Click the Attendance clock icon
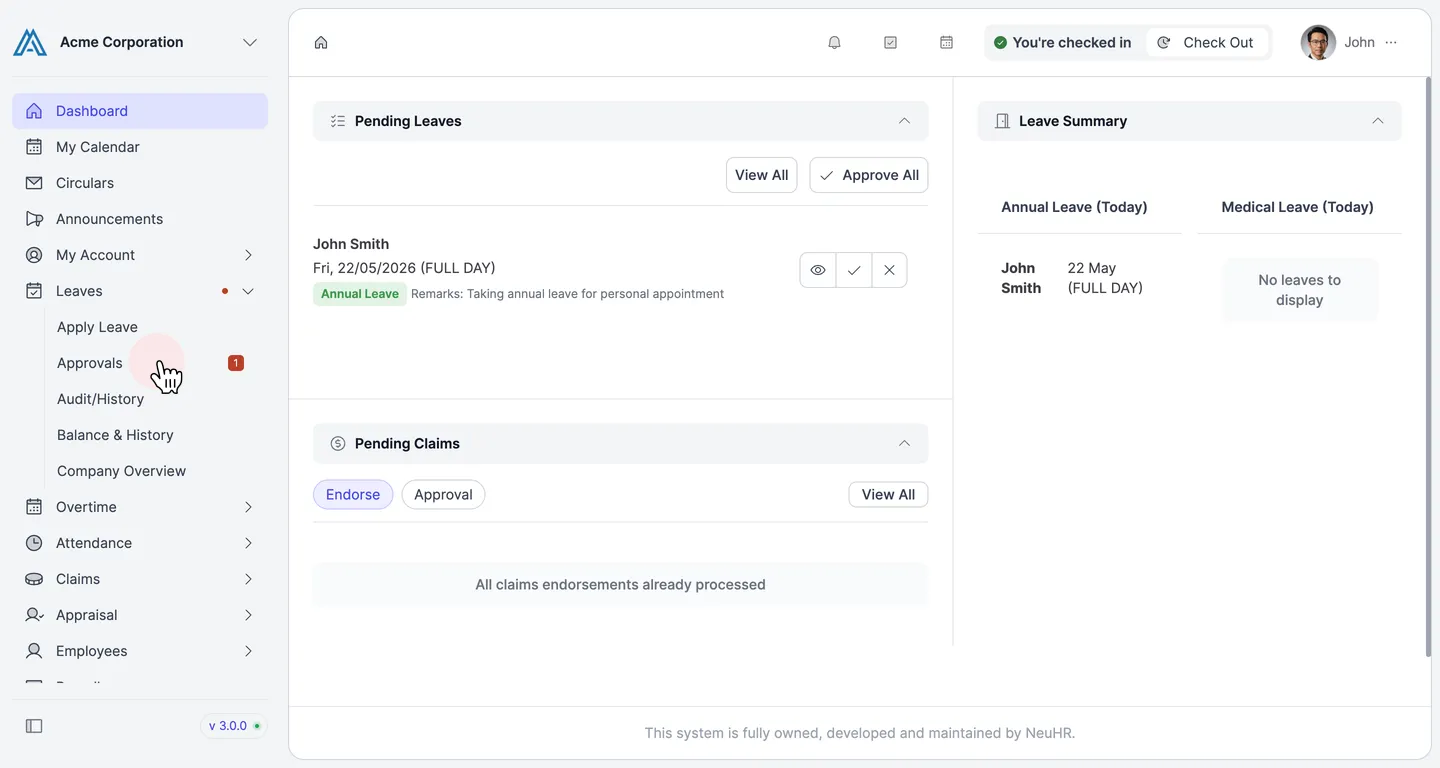The image size is (1440, 768). [x=34, y=543]
